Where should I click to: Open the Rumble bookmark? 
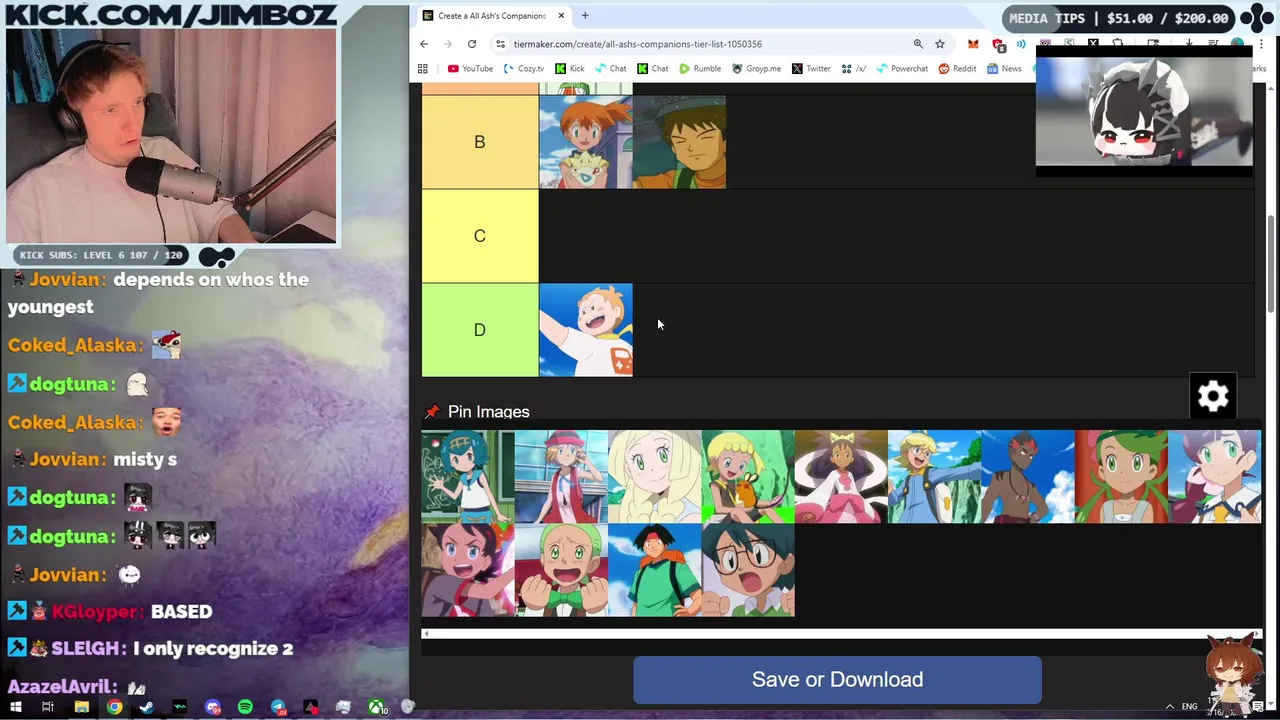700,69
